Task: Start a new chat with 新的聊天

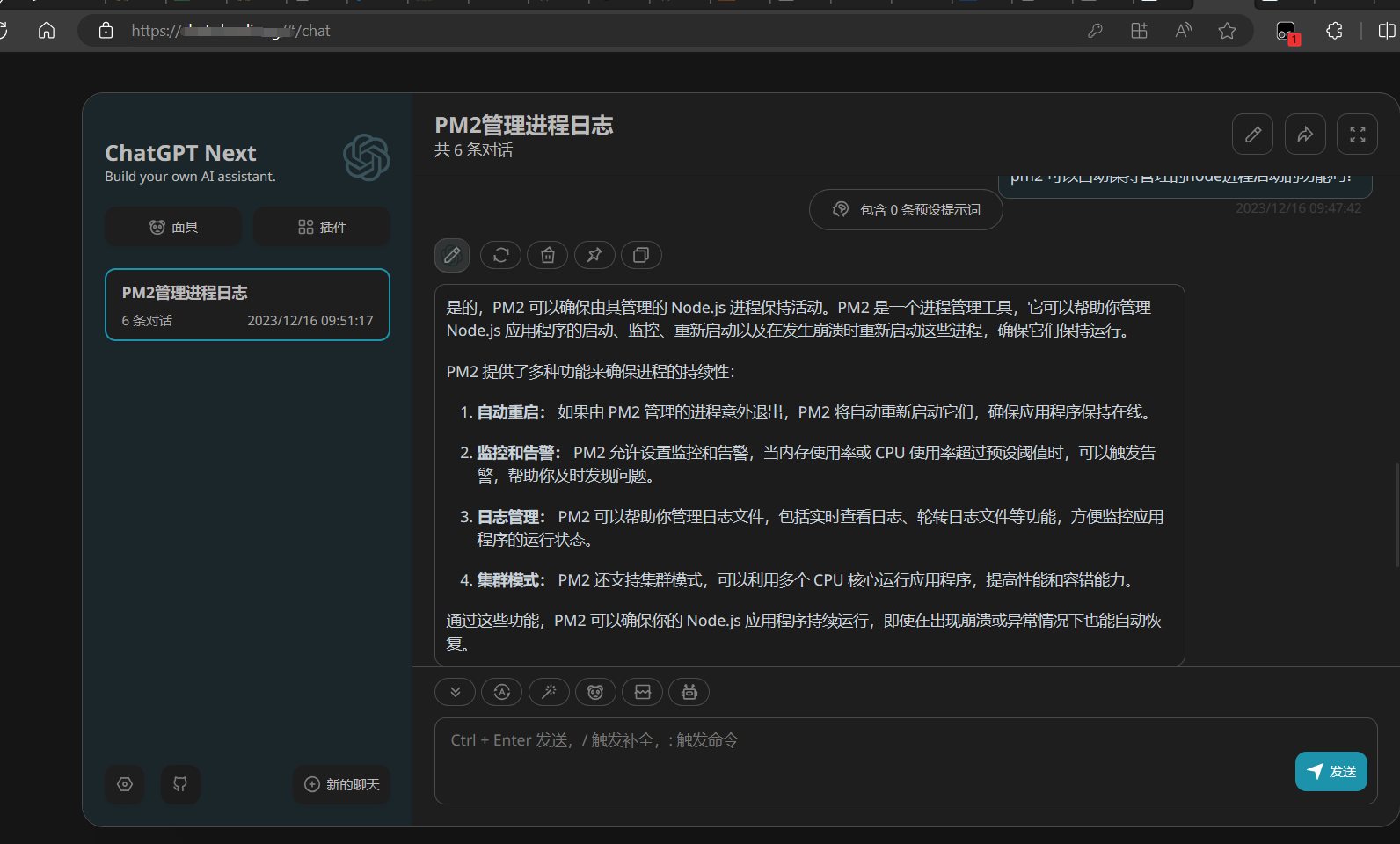Action: [341, 784]
